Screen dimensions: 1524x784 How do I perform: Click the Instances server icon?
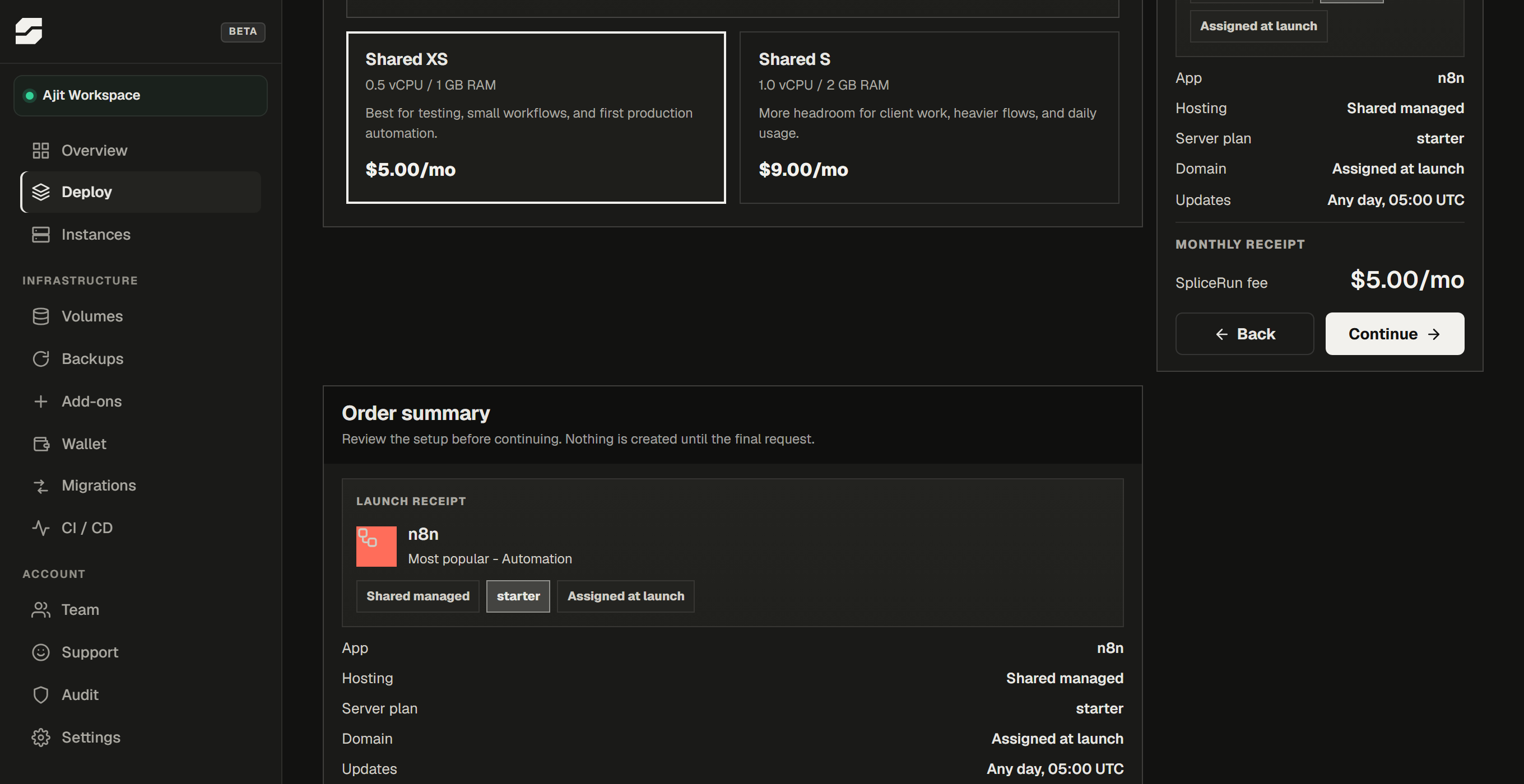point(41,234)
